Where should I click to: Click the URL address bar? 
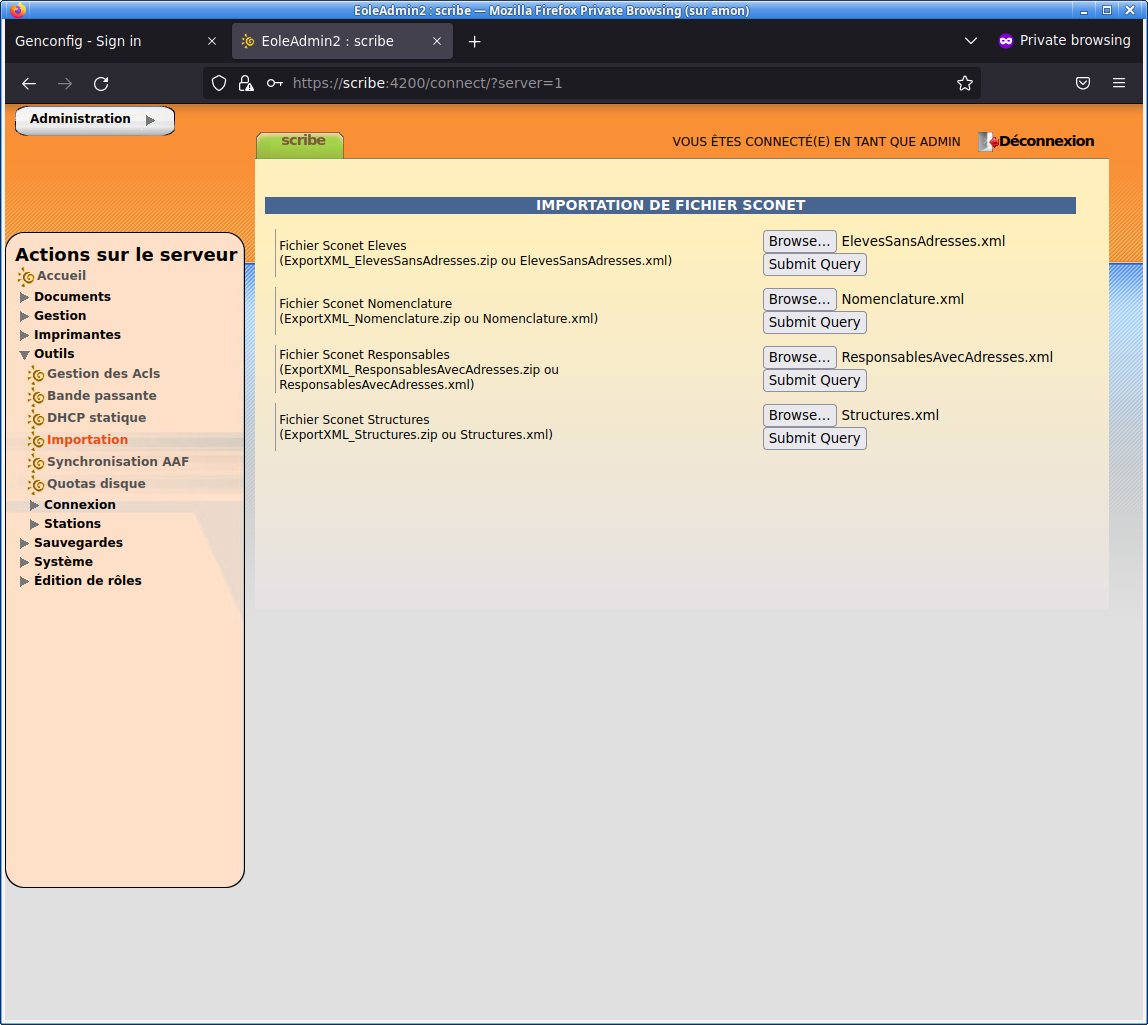tap(600, 84)
